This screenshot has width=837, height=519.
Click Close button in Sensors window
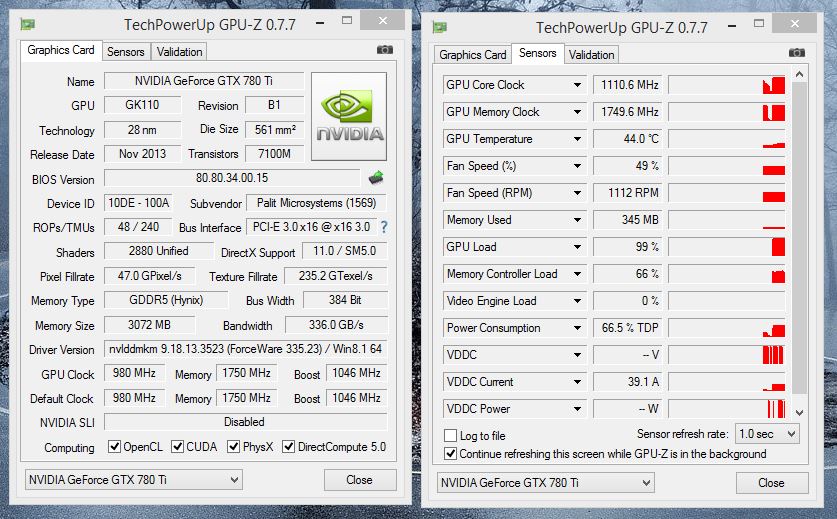point(772,483)
